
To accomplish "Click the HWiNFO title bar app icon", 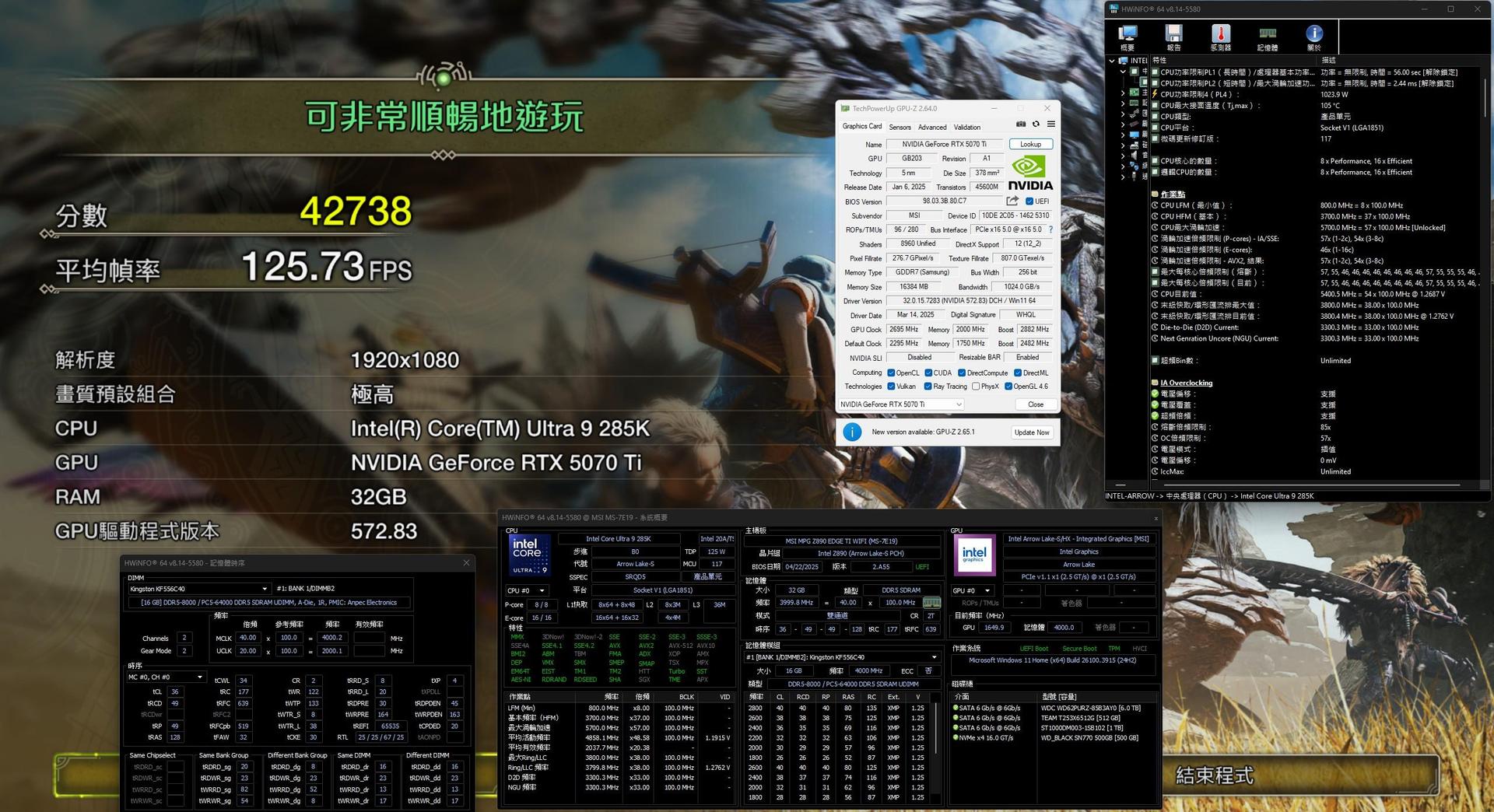I will click(x=1113, y=9).
